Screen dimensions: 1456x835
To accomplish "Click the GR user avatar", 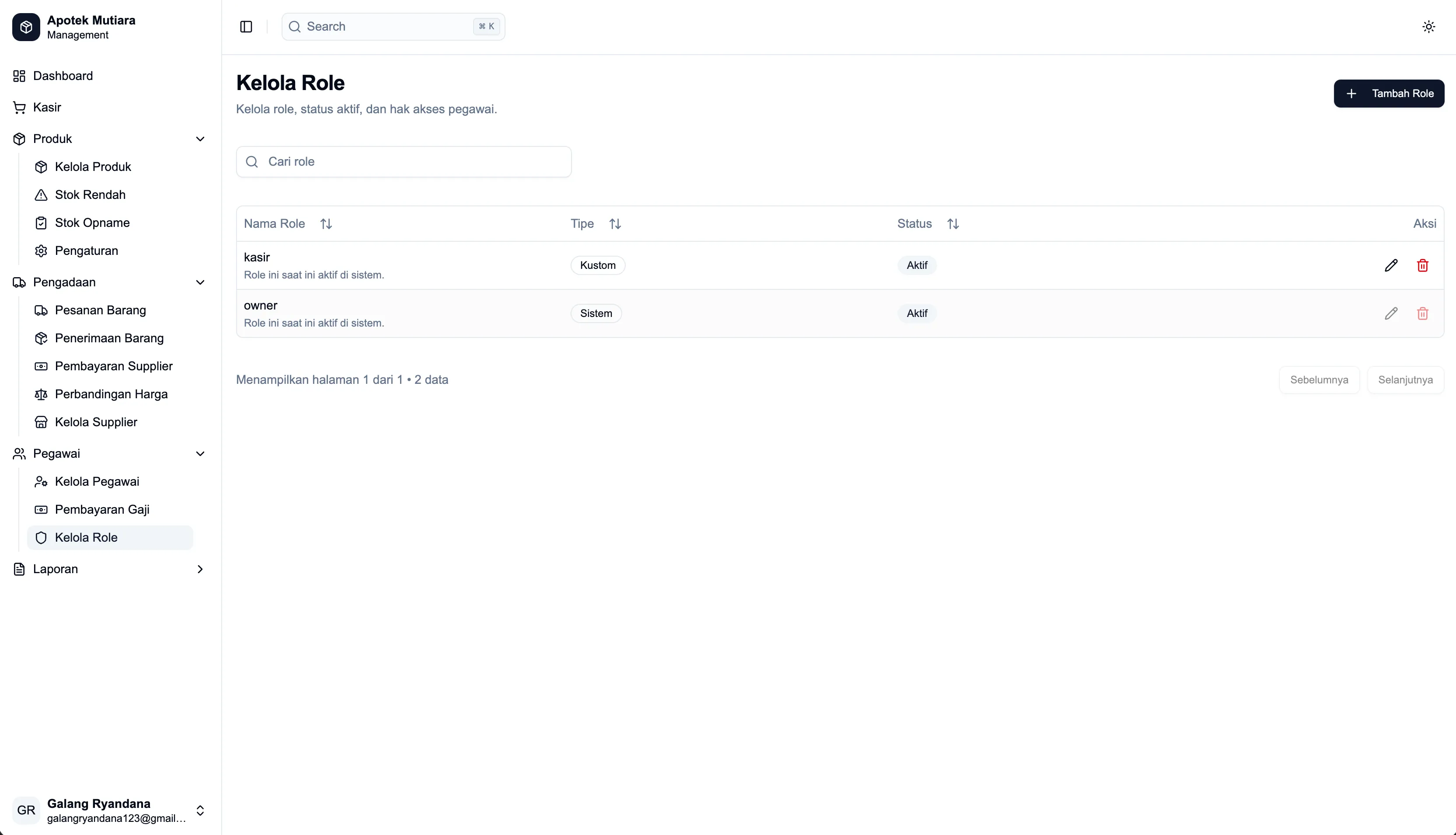I will [x=26, y=811].
